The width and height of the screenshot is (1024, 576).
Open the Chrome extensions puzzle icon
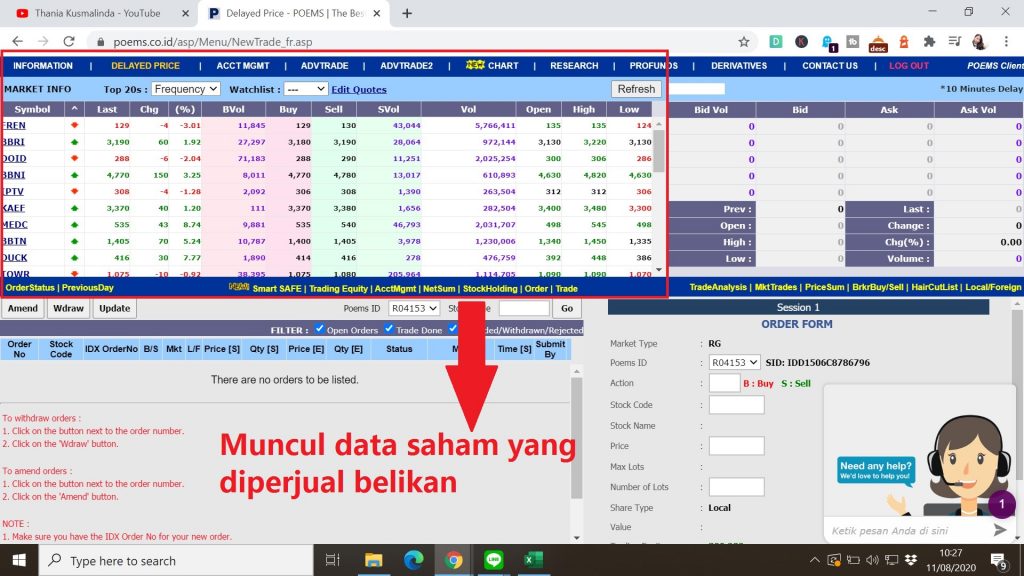(x=929, y=42)
